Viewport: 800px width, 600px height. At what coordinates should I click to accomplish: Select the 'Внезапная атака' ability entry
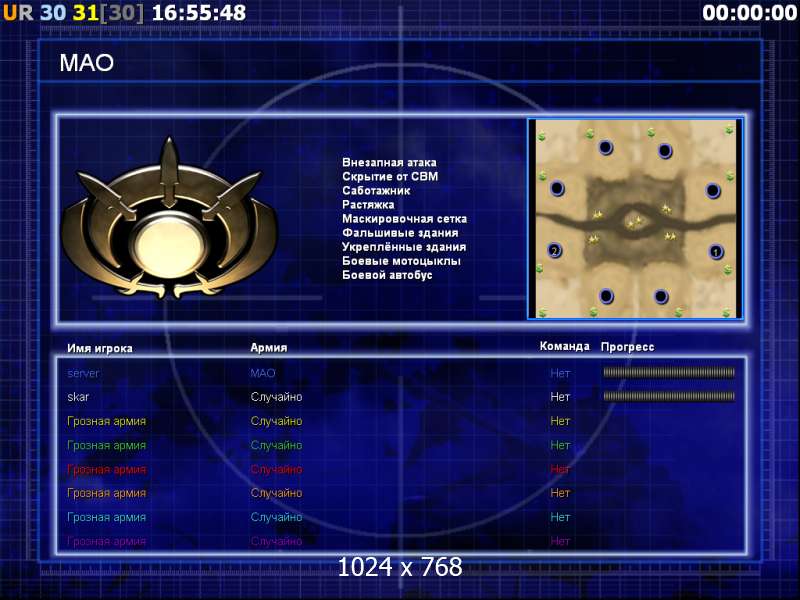(389, 163)
